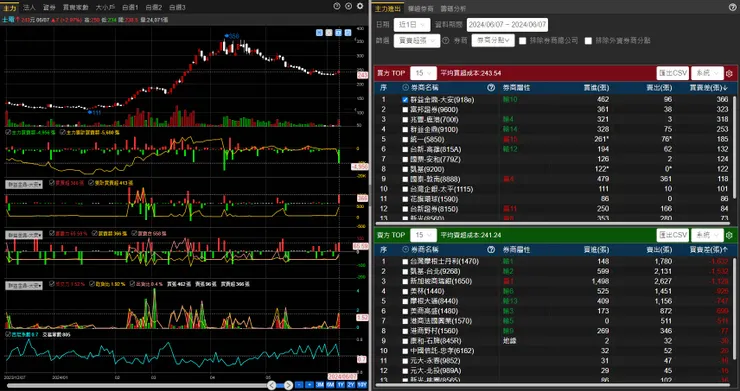The width and height of the screenshot is (740, 391).
Task: Tick the 富邦證券(9600) row checkbox
Action: tap(405, 110)
